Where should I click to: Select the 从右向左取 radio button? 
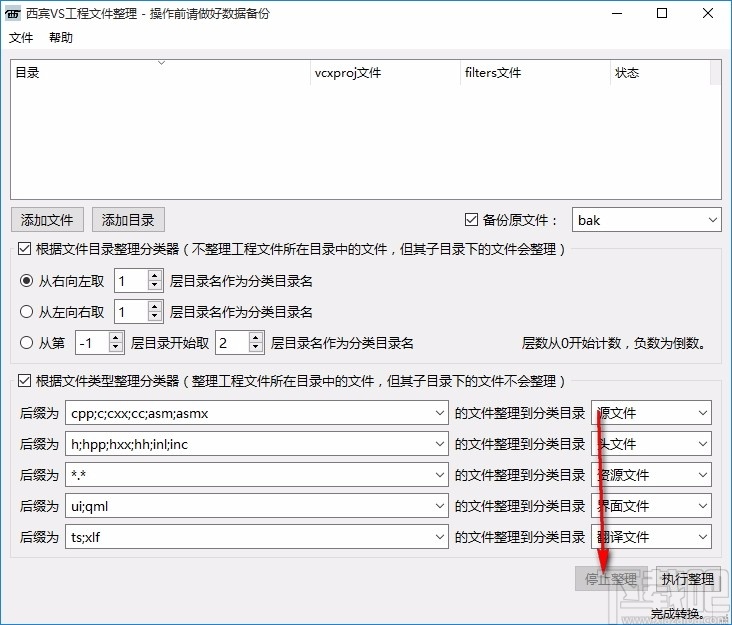26,281
